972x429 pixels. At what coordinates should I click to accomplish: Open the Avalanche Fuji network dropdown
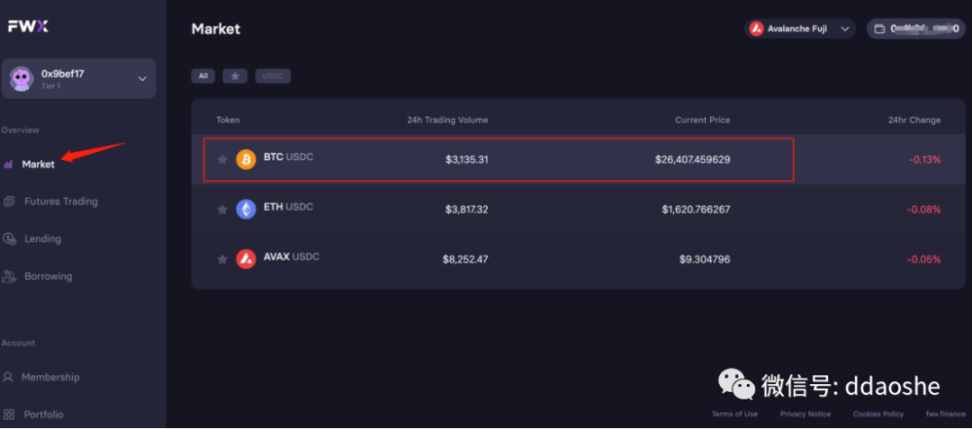click(x=801, y=29)
